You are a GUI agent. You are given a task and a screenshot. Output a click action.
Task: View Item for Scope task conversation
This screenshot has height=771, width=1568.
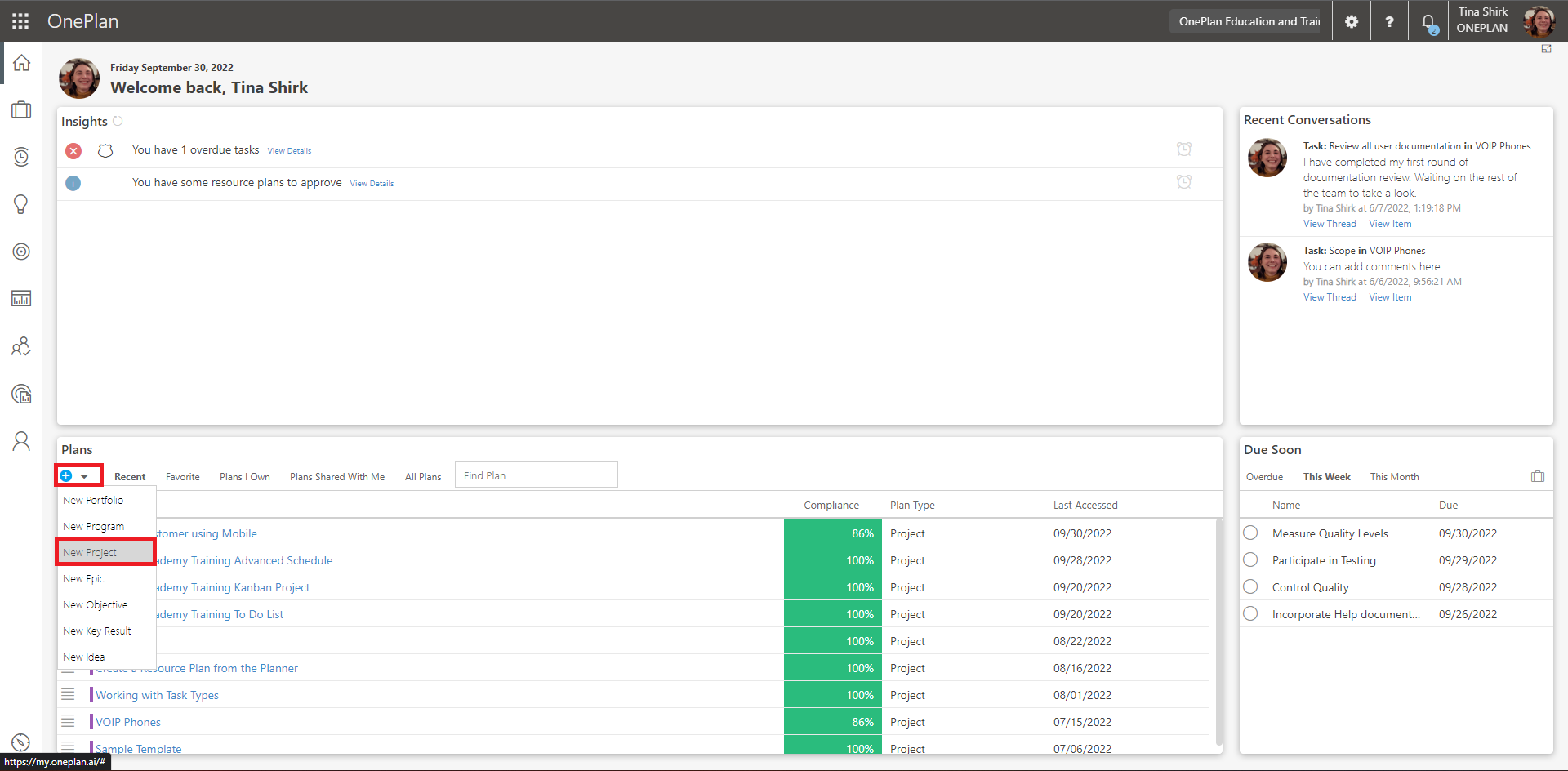1390,297
